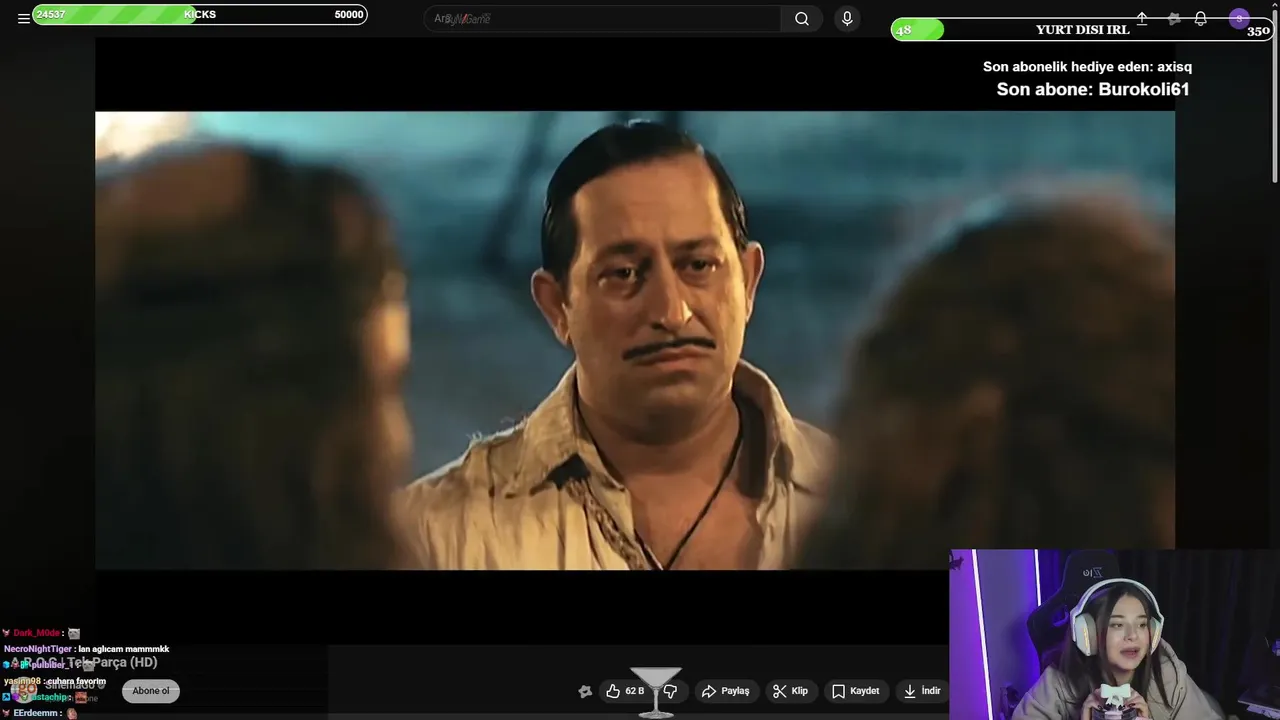
Task: Click the extension icon beside like button
Action: (x=585, y=691)
